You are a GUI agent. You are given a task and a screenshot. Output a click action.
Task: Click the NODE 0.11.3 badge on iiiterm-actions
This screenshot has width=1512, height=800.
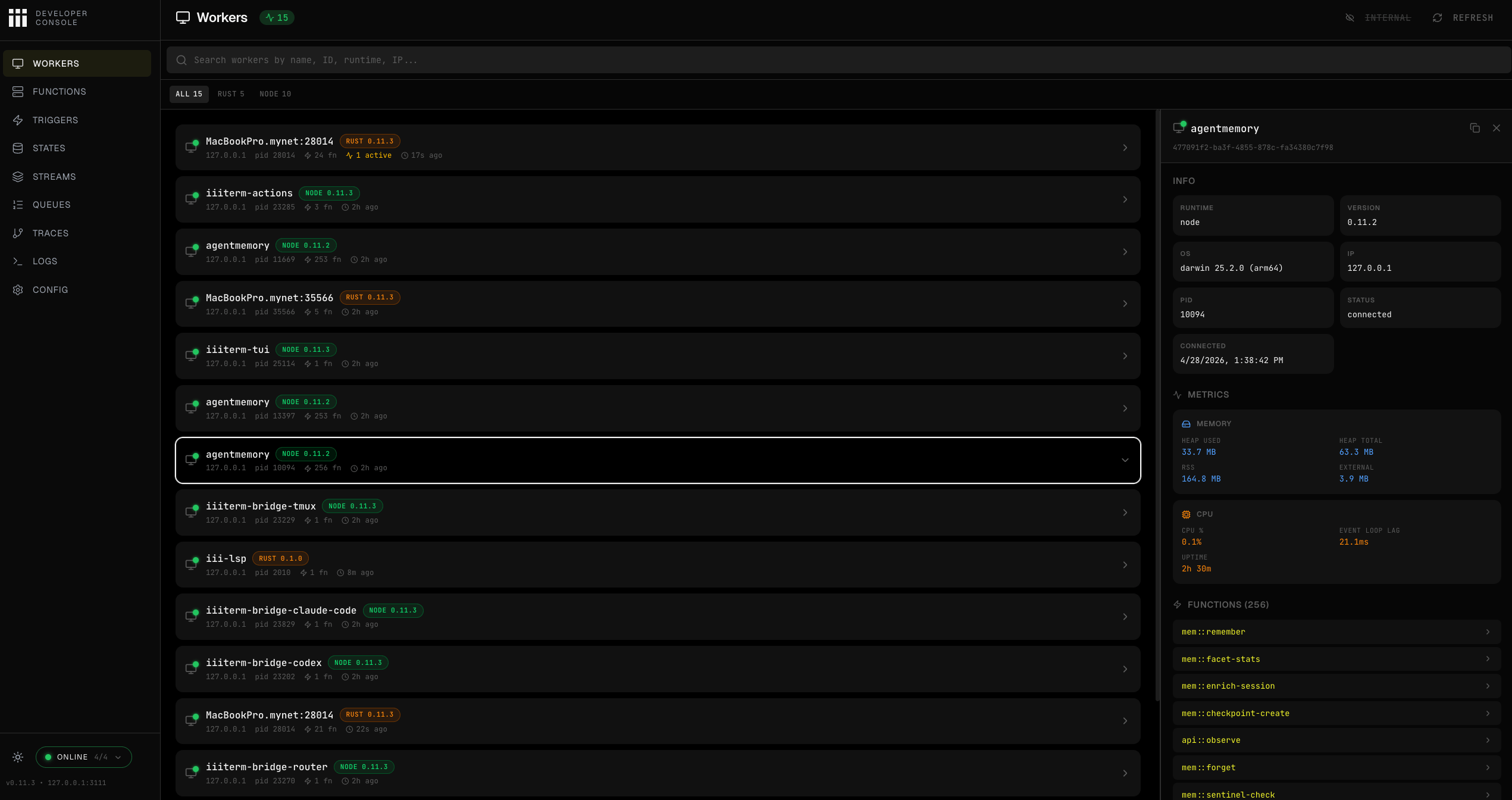(329, 193)
